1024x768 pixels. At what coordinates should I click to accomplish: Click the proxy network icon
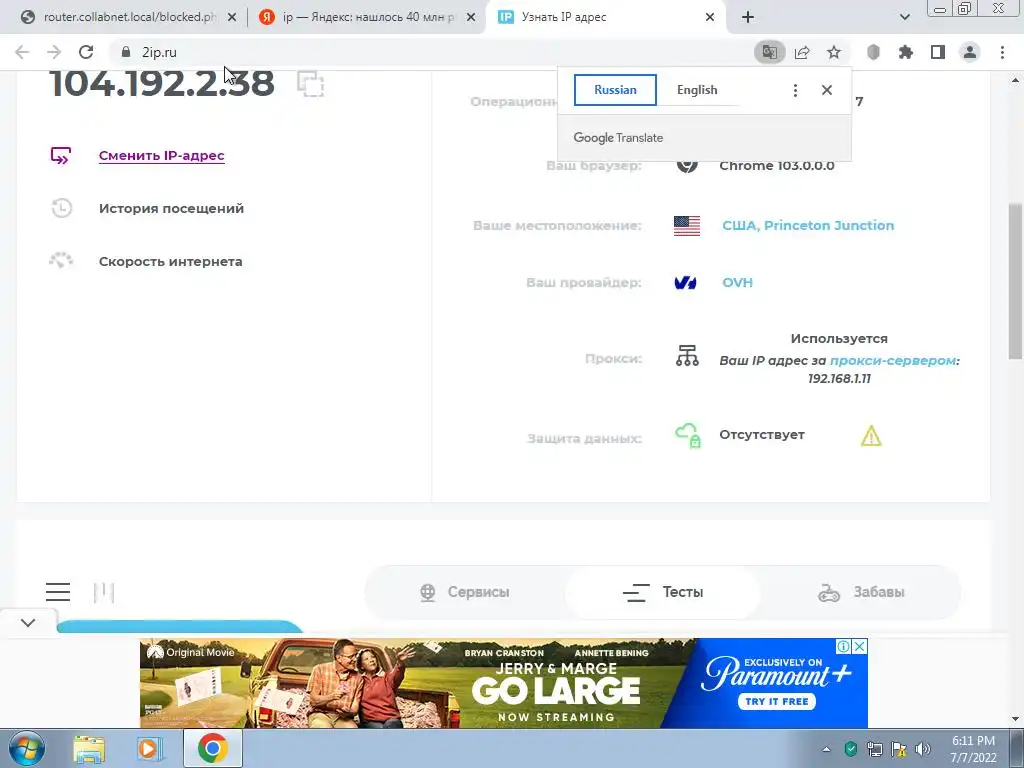(687, 355)
